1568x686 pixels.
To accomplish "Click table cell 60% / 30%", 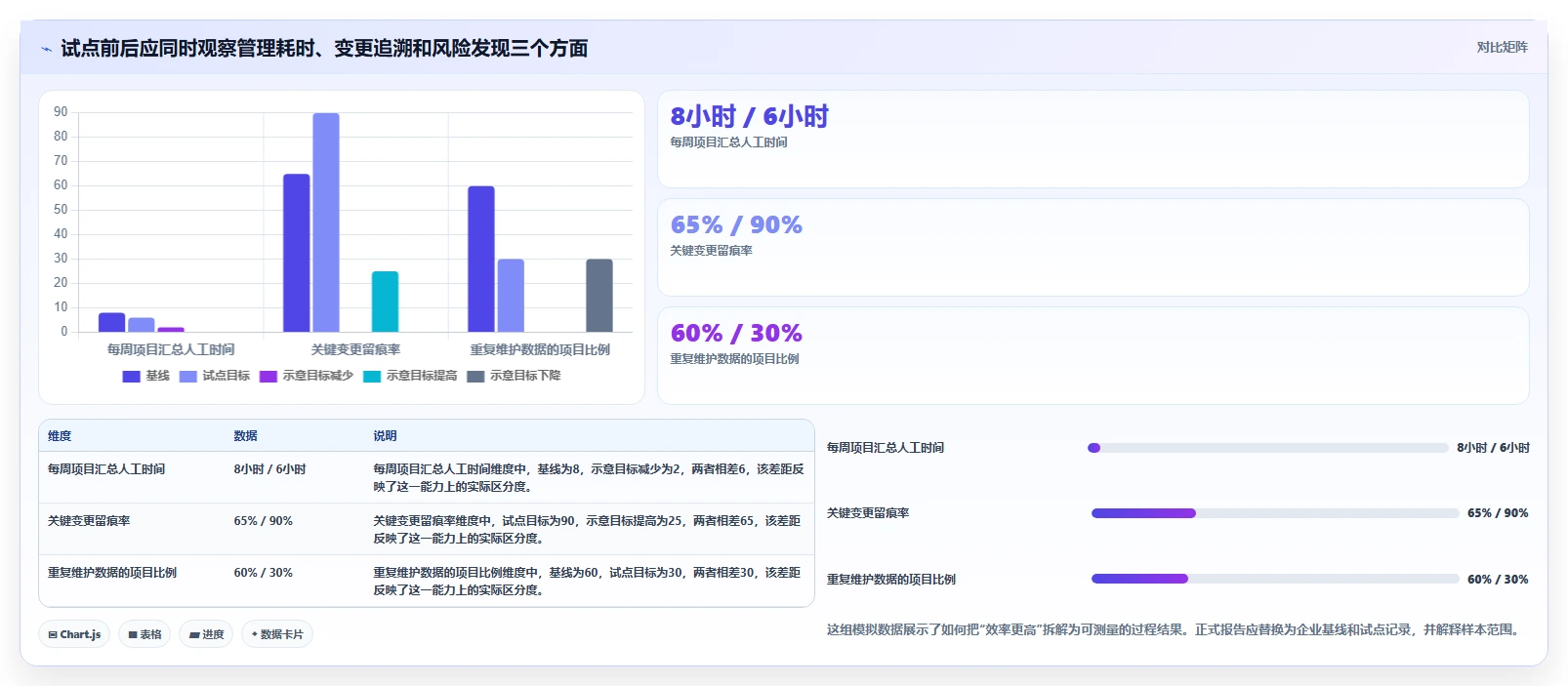I will click(263, 573).
